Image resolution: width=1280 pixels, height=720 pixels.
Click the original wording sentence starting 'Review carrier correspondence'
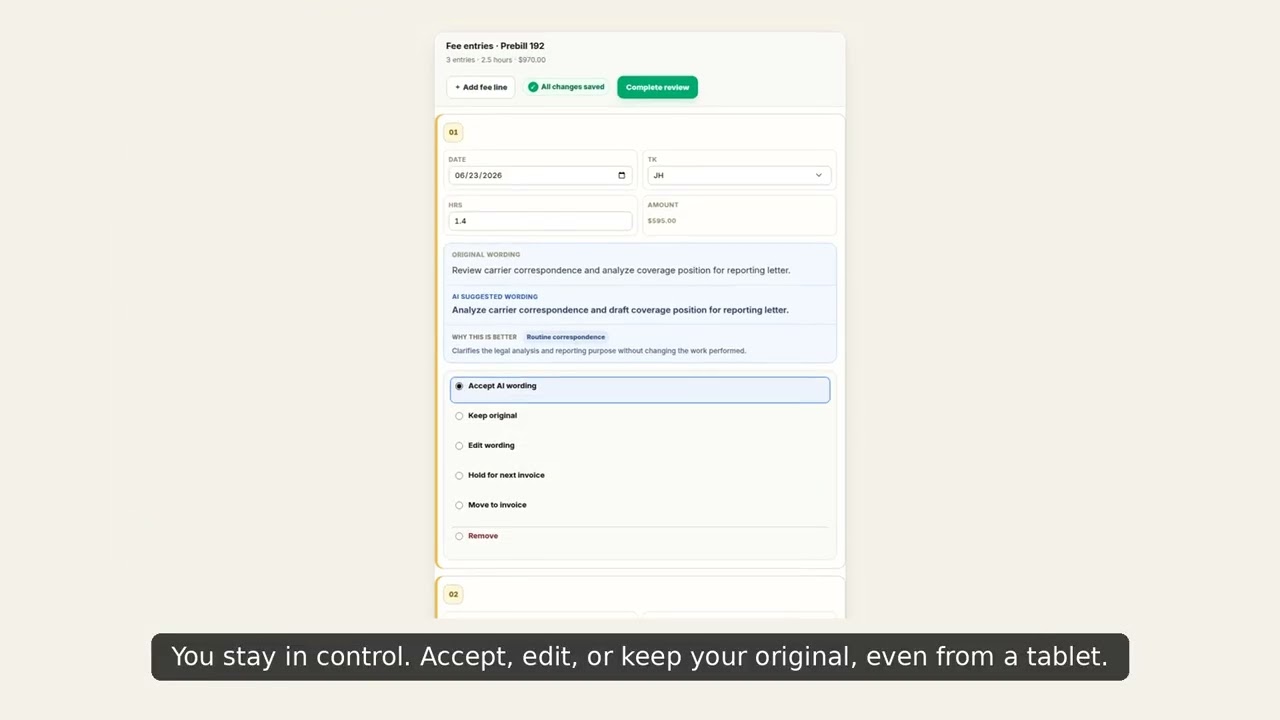(621, 270)
